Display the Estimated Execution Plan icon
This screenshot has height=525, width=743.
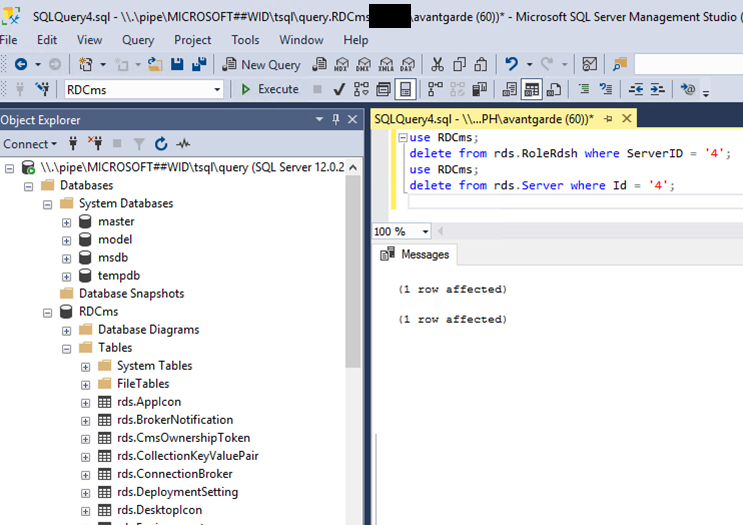[361, 89]
